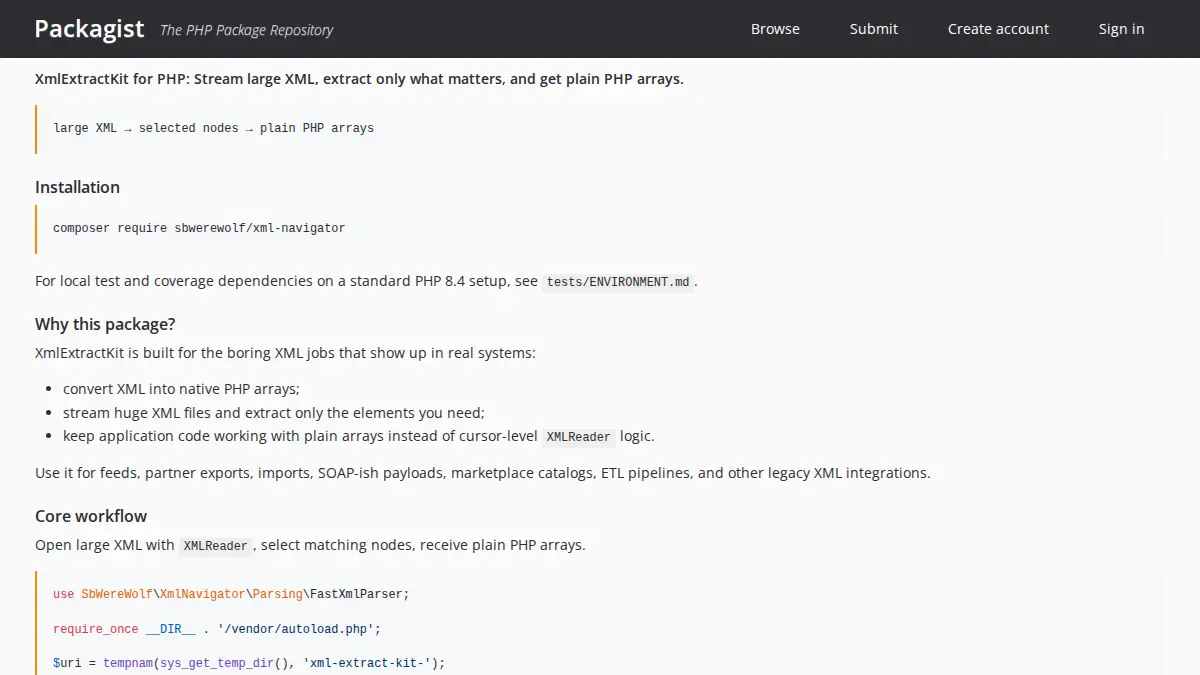This screenshot has width=1200, height=675.
Task: Click the 'Core workflow' heading
Action: pos(90,515)
